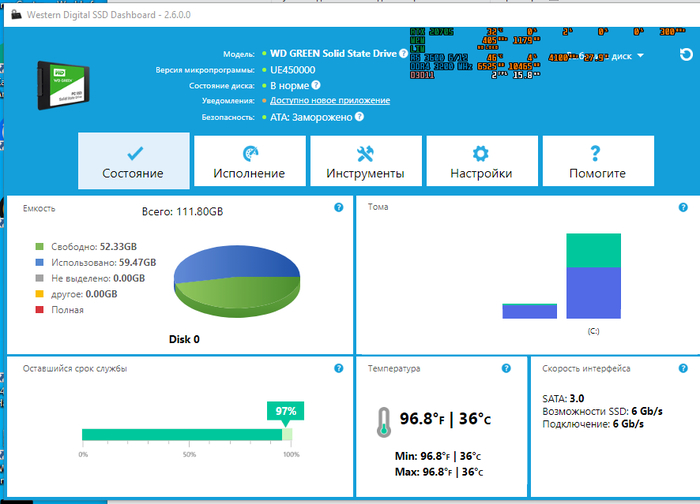Switch to the Исполнение performance tab
This screenshot has height=504, width=700.
pos(249,161)
